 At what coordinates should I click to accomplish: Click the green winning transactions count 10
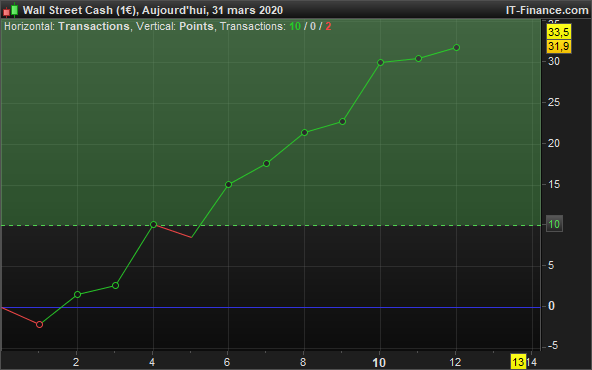[295, 26]
